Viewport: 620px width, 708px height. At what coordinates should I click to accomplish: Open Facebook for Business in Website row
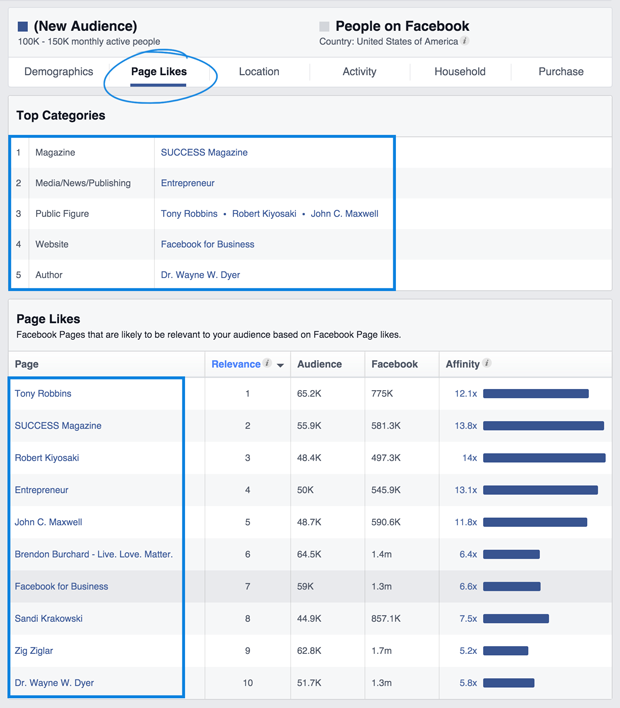208,244
